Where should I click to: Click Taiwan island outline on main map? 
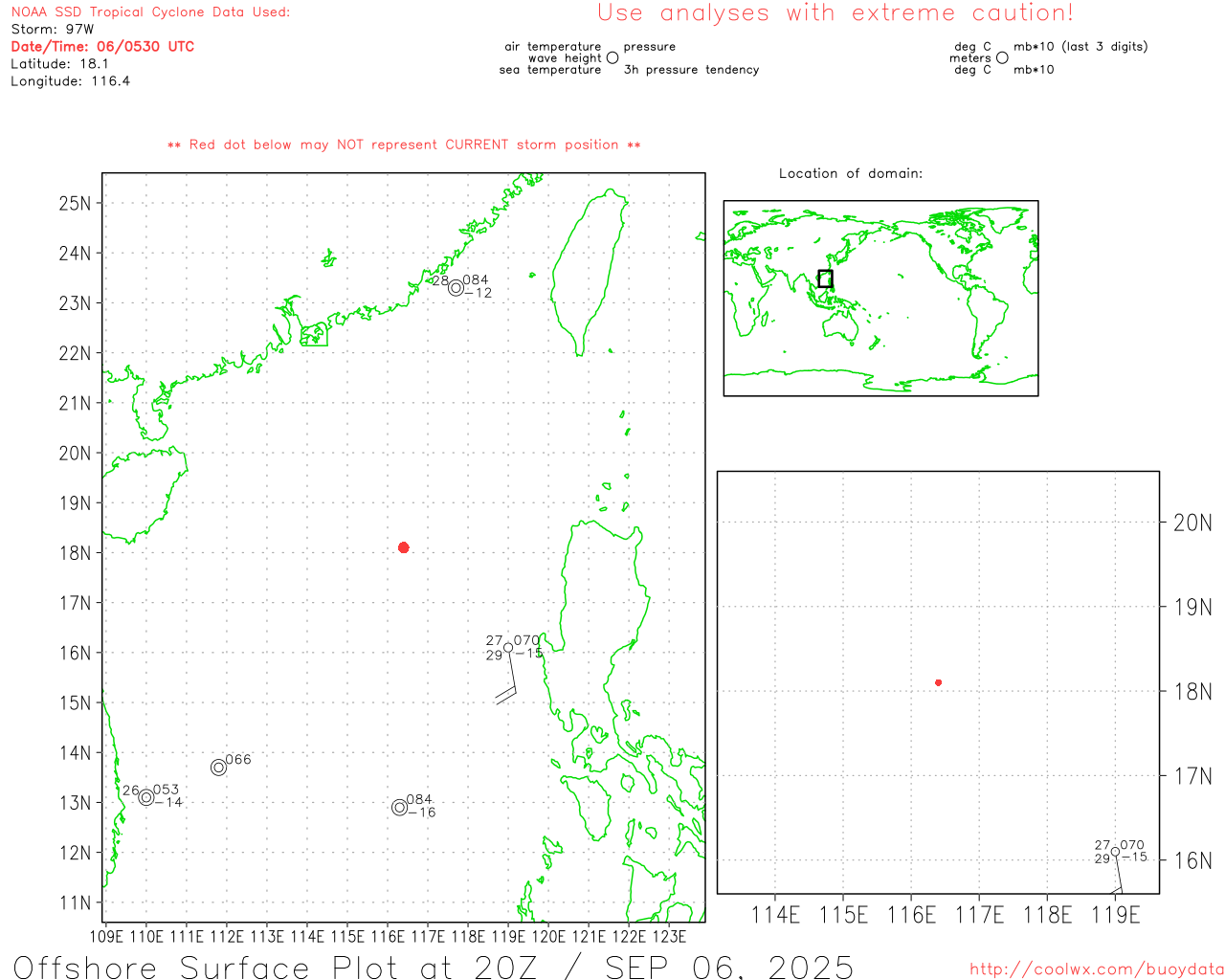pos(589,273)
